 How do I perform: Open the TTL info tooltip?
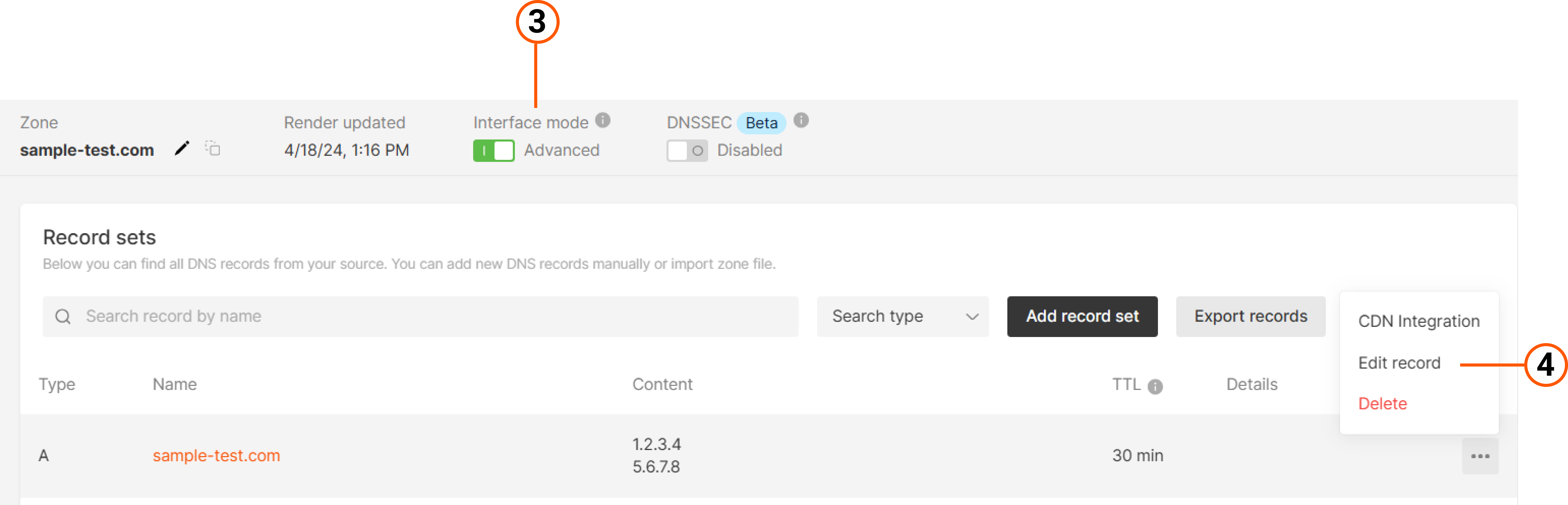pos(1156,386)
